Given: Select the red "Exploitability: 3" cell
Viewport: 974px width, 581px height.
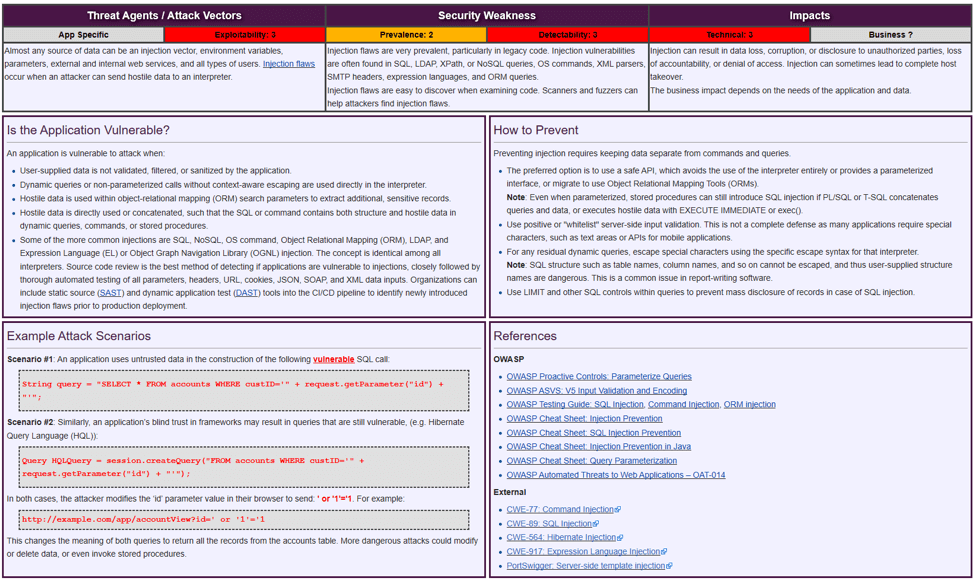Looking at the screenshot, I should [245, 35].
